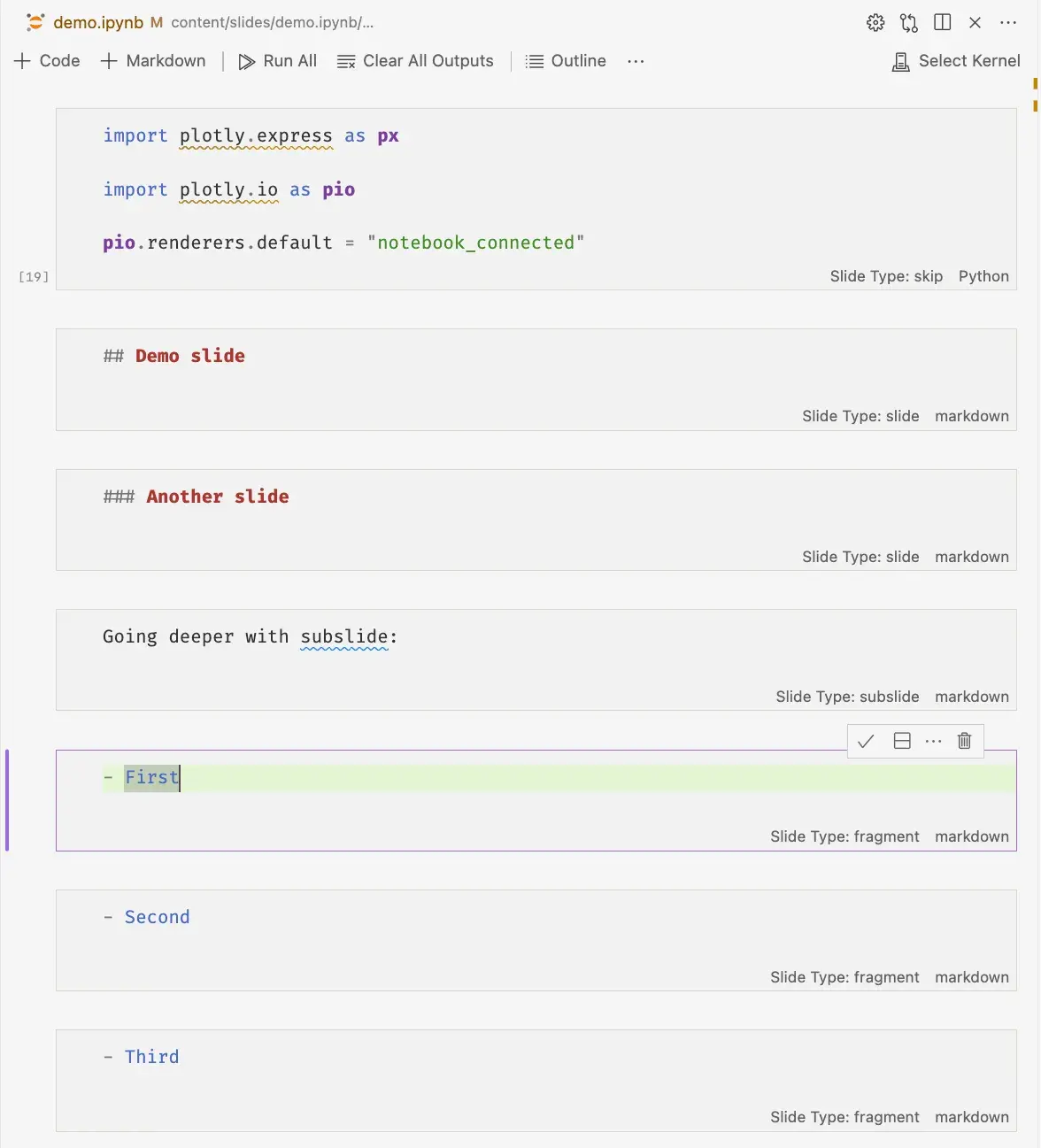Screen dimensions: 1041x1148
Task: Click the purple focus bar beside First cell
Action: coord(7,800)
